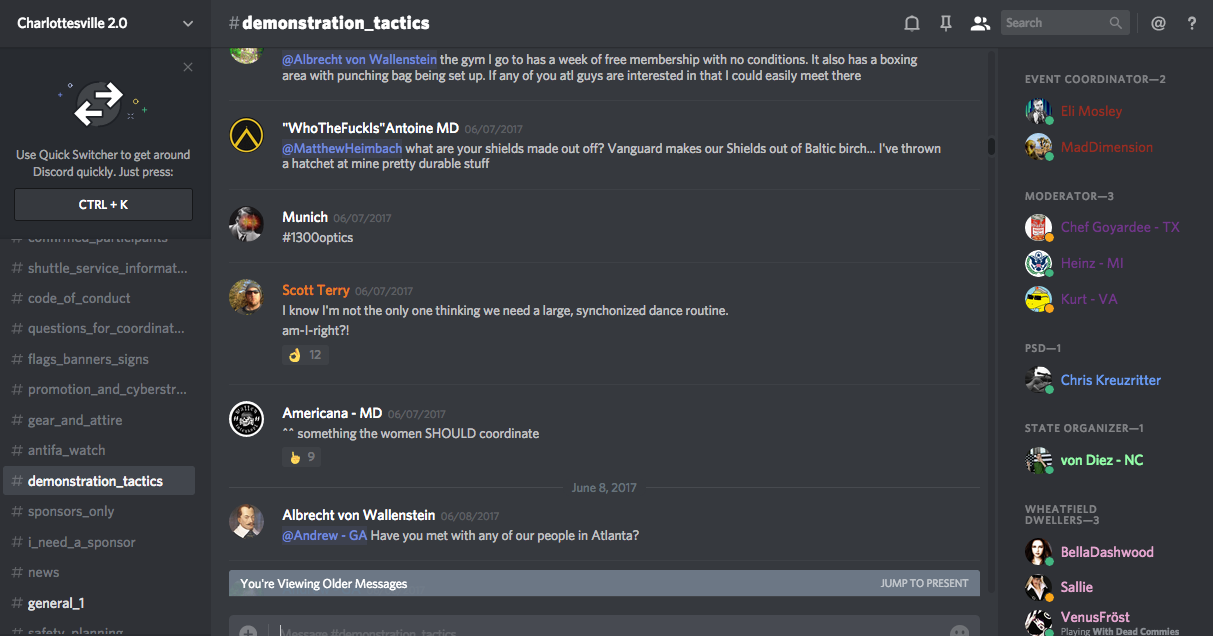The width and height of the screenshot is (1213, 636).
Task: Click the search magnifier icon
Action: point(1116,23)
